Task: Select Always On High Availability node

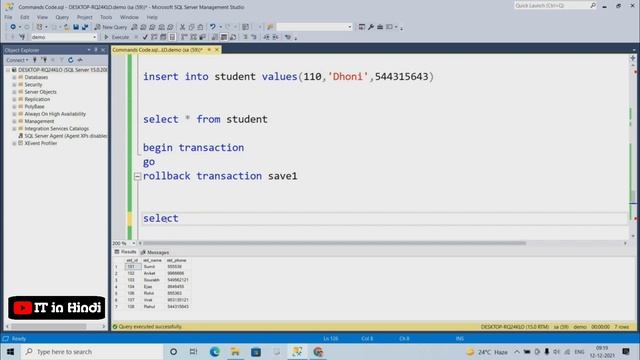Action: coord(55,114)
